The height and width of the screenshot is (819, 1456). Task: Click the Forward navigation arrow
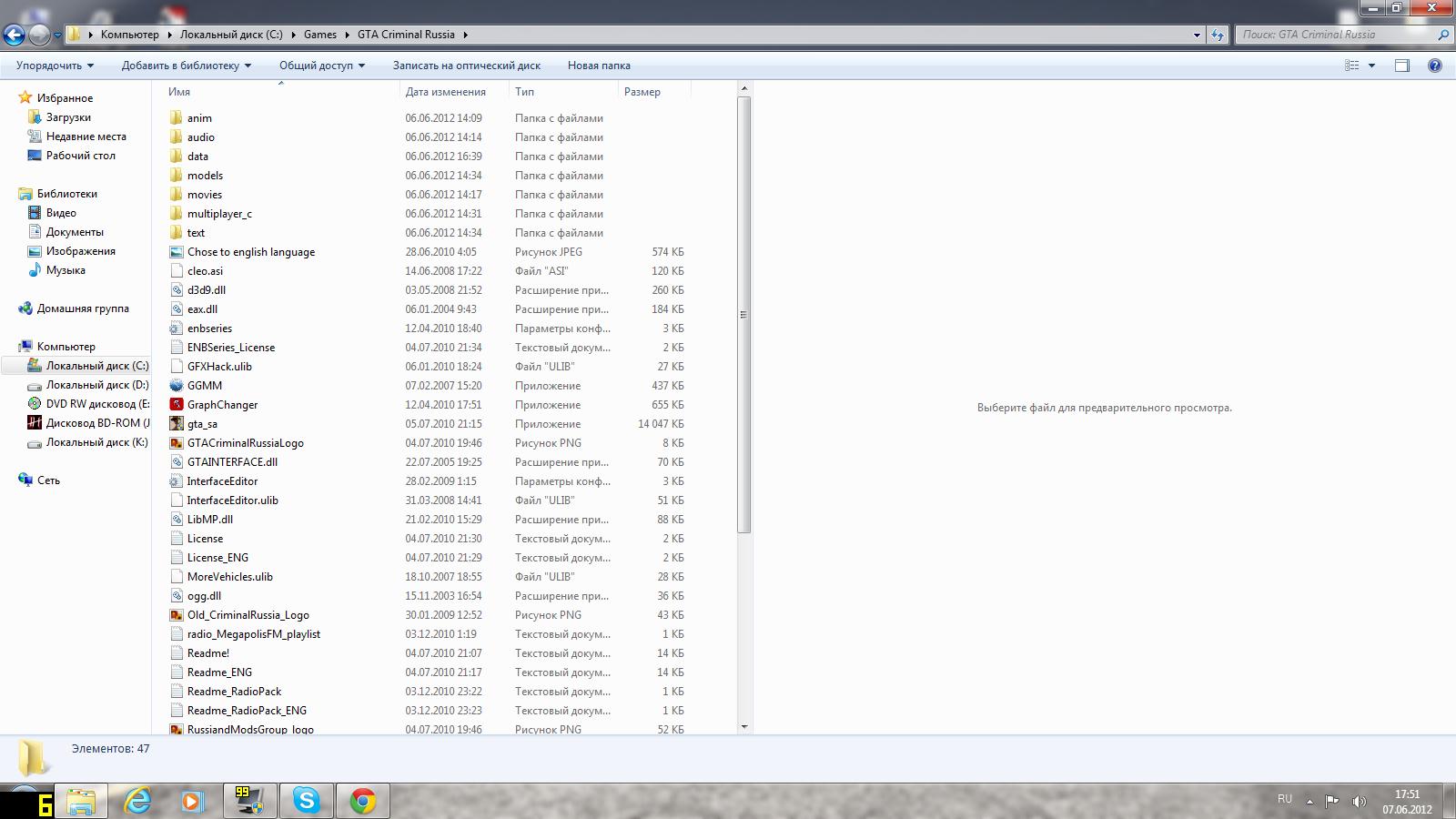tap(39, 35)
